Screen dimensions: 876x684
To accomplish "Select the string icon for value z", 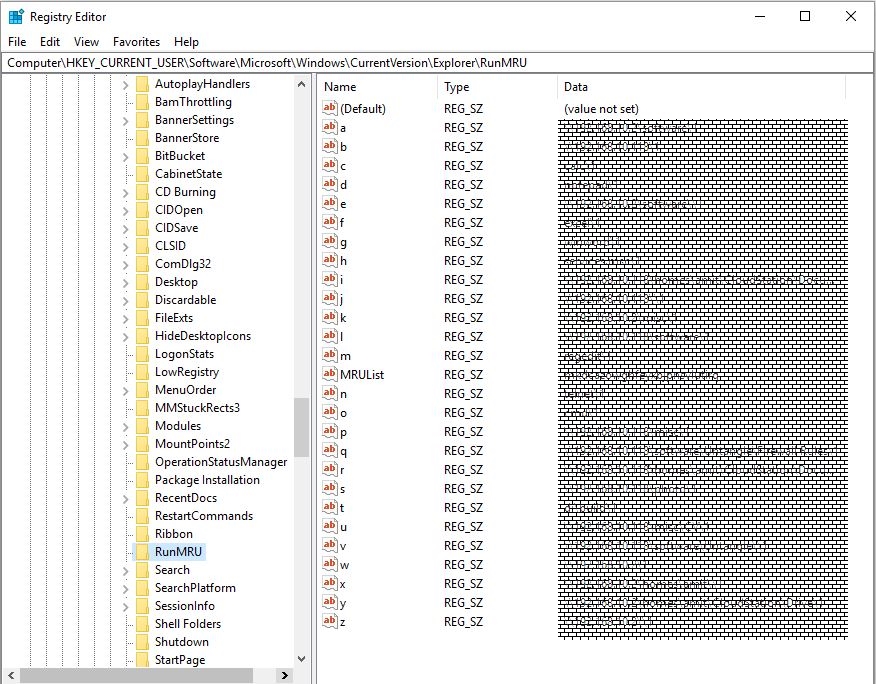I will pos(330,621).
